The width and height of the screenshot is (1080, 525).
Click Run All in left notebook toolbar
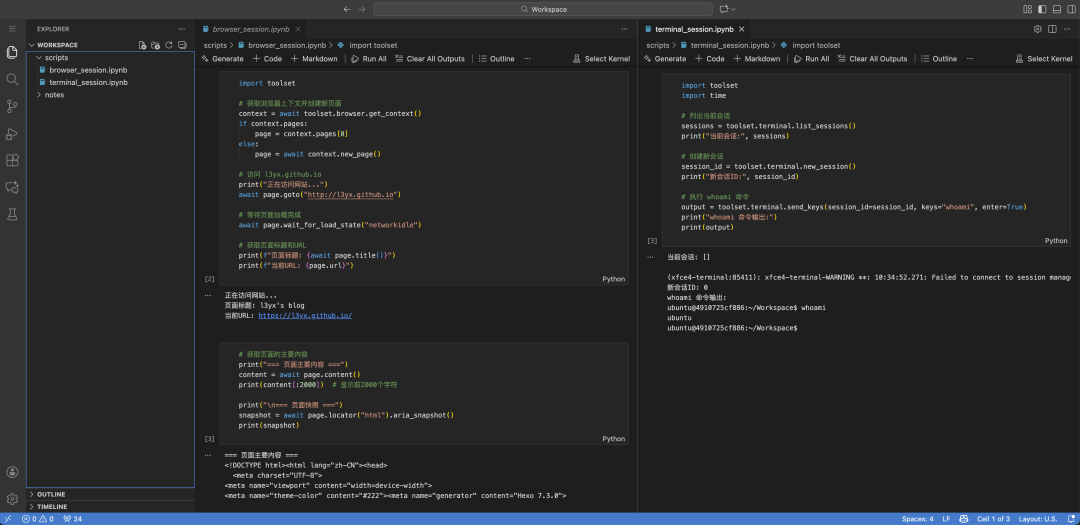[x=369, y=59]
